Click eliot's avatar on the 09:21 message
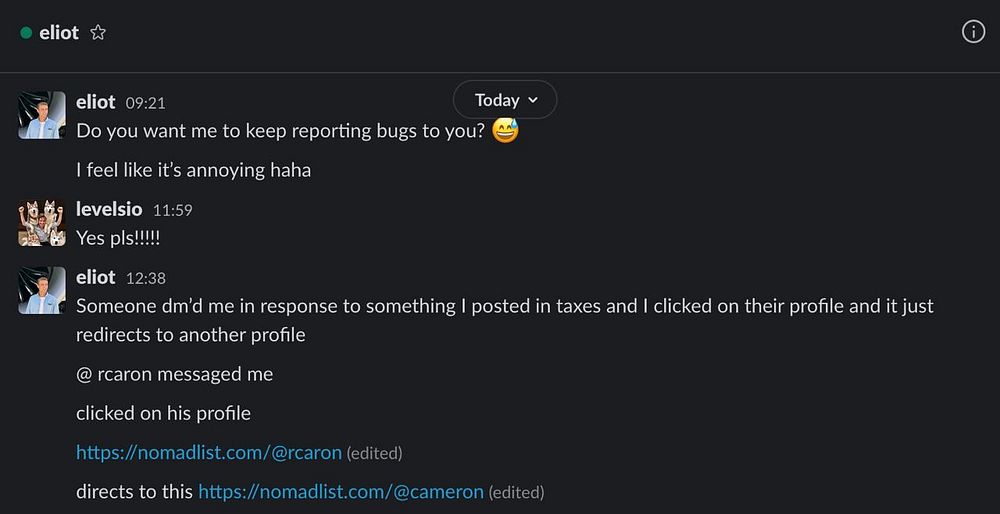Image resolution: width=1000 pixels, height=514 pixels. click(x=42, y=115)
